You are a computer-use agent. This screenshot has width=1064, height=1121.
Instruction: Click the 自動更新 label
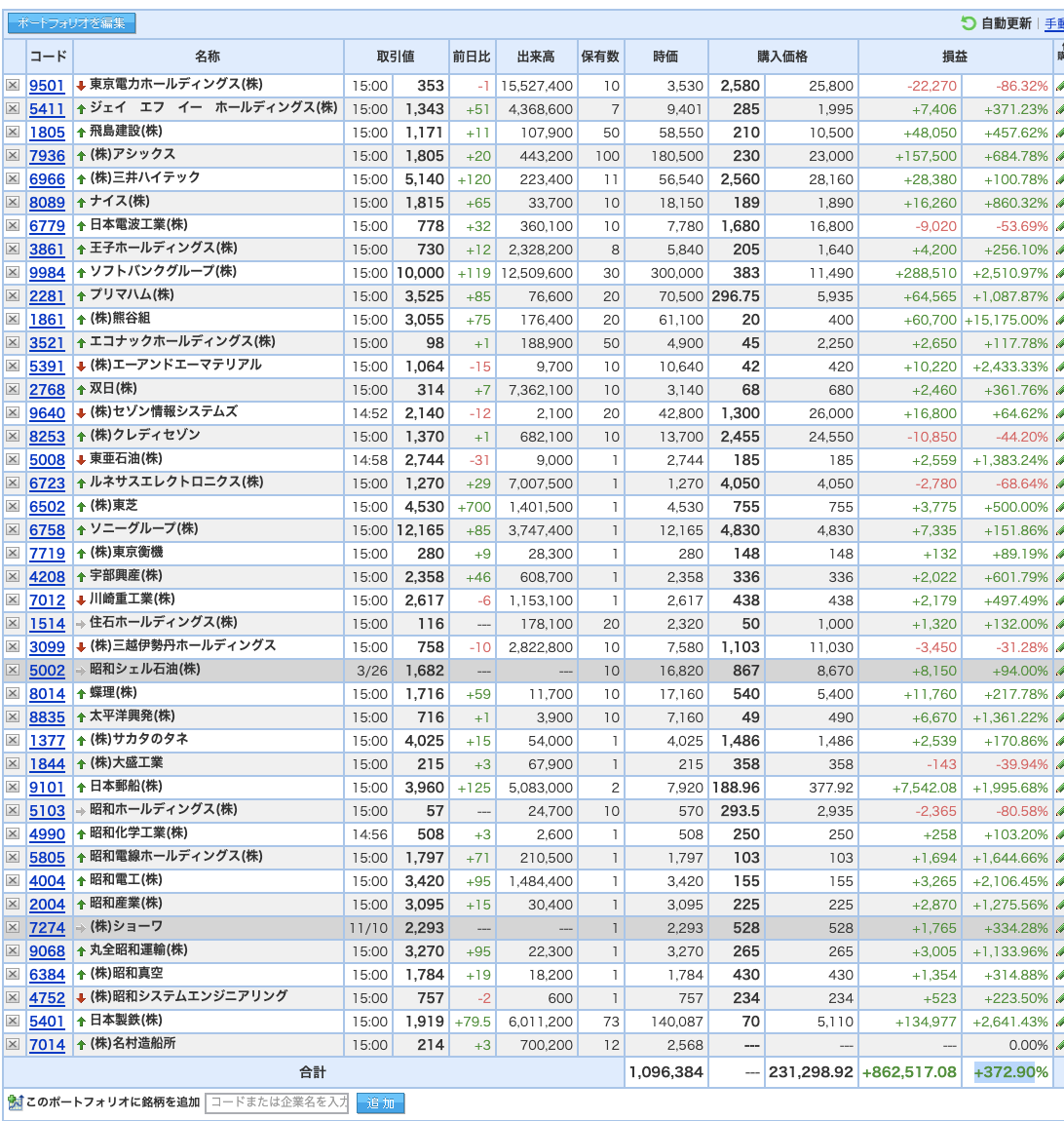pyautogui.click(x=1007, y=23)
